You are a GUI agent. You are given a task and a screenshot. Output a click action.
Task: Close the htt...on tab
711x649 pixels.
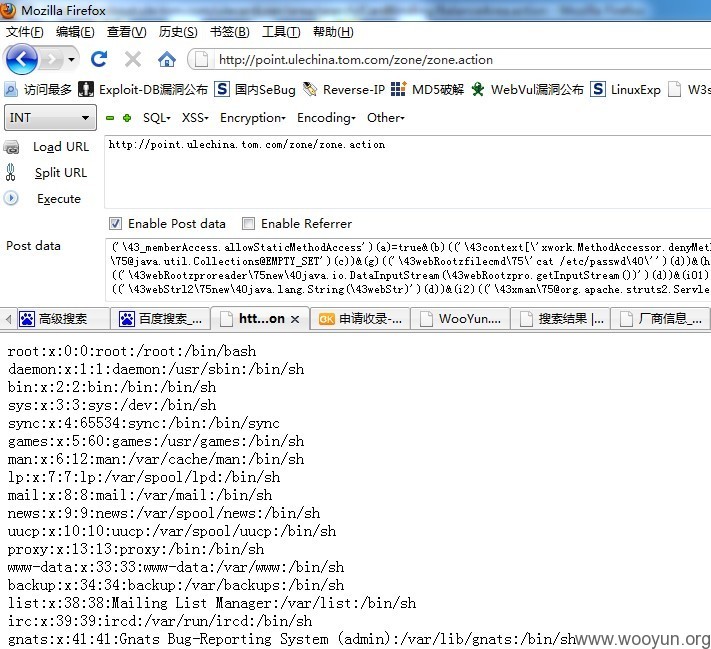click(295, 319)
